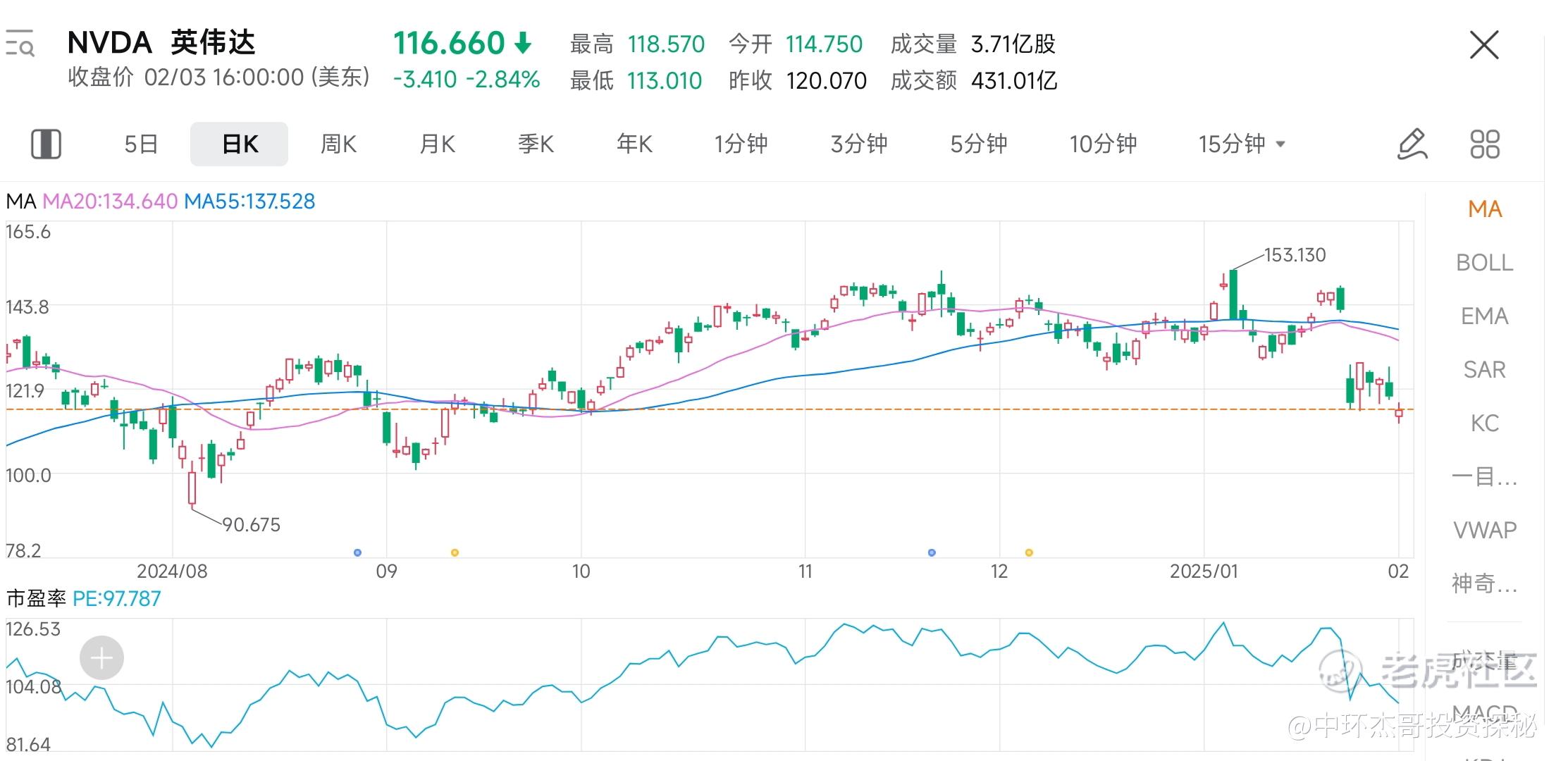The height and width of the screenshot is (761, 1568).
Task: Click the 153.130 high price annotation
Action: tap(1295, 255)
